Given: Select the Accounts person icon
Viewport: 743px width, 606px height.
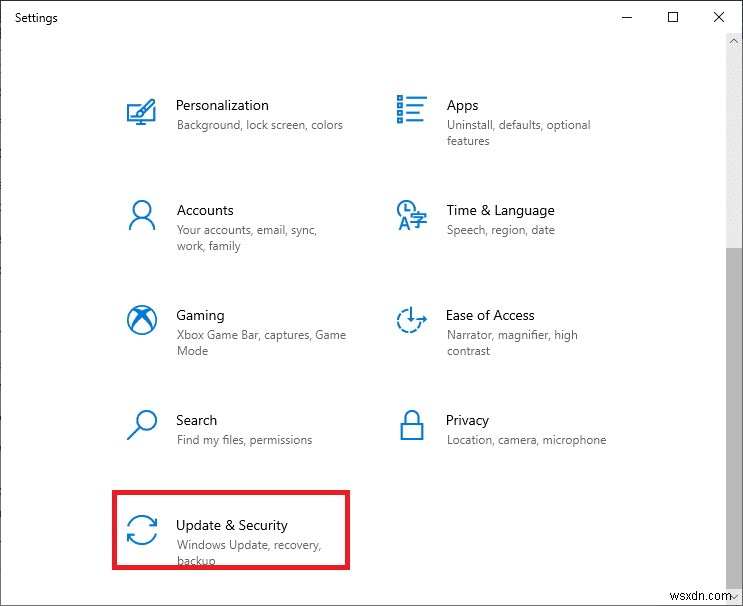Looking at the screenshot, I should tap(142, 215).
